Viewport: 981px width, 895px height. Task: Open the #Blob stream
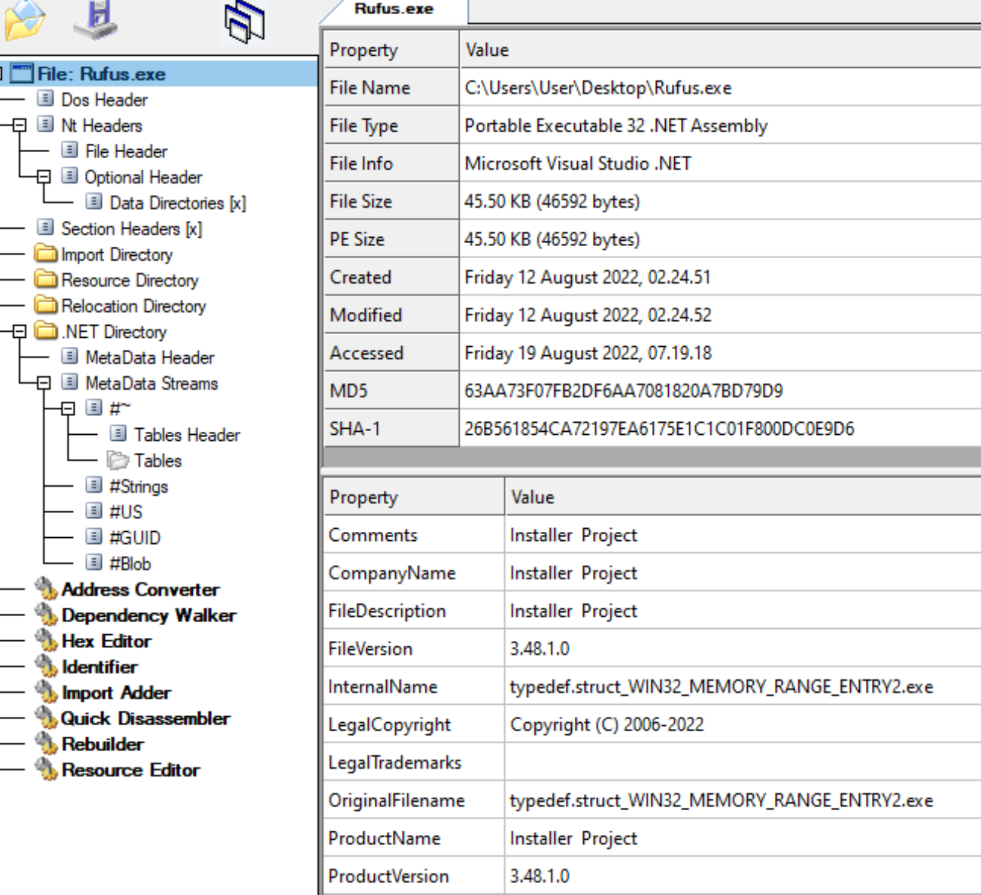130,564
